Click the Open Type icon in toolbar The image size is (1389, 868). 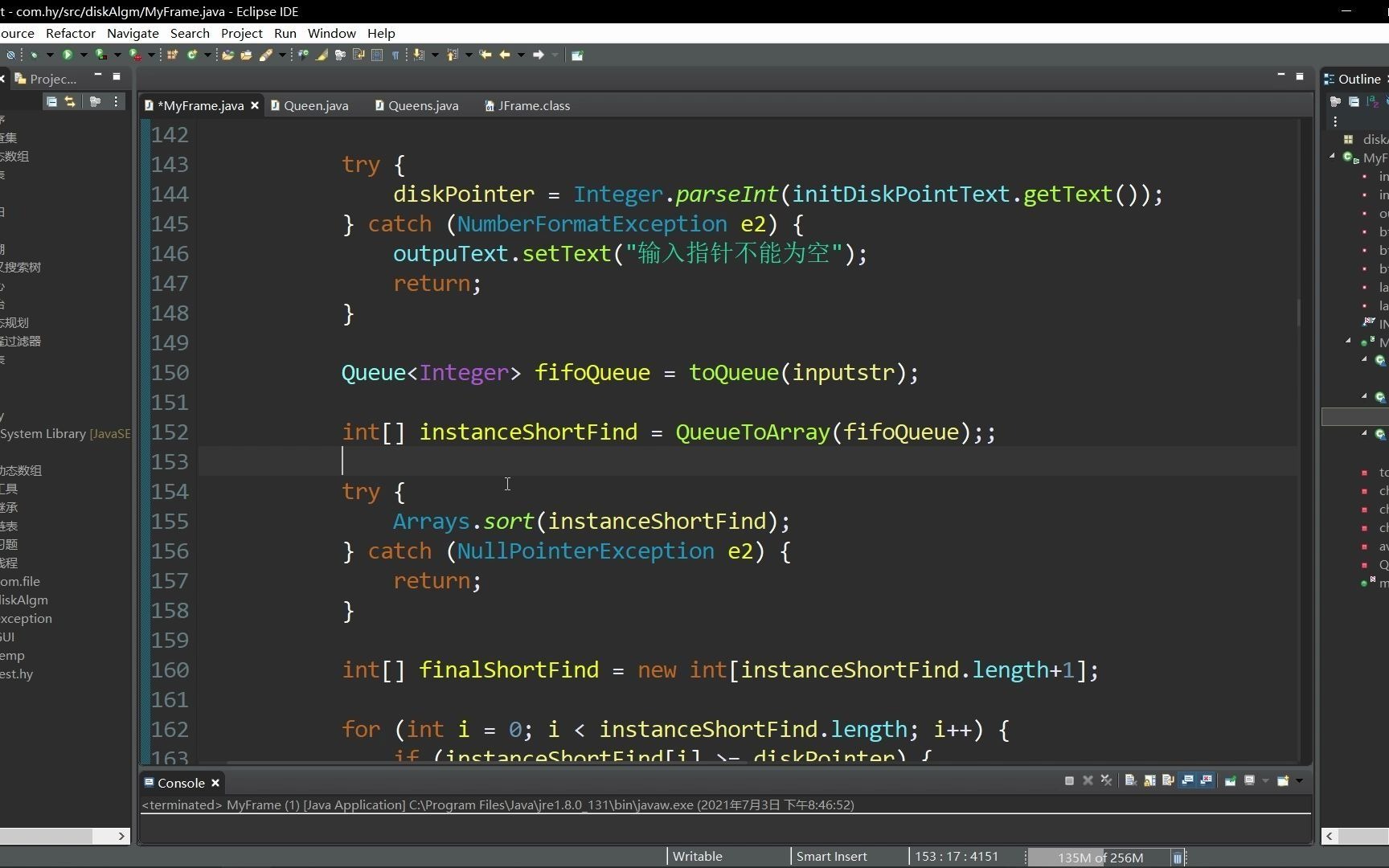pos(227,55)
